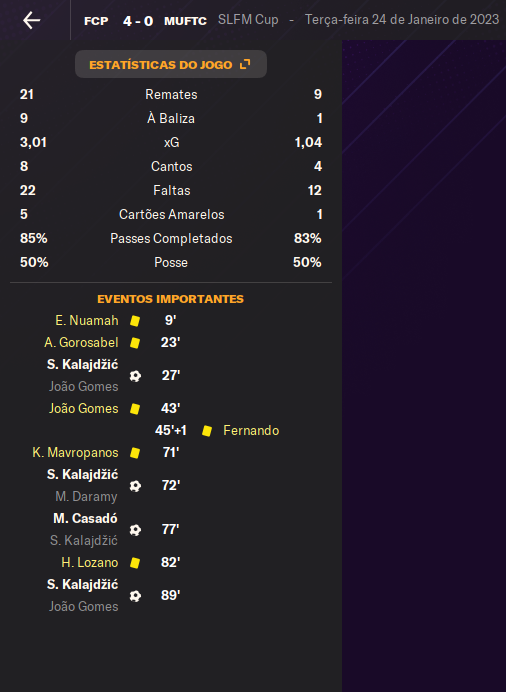Click E. Nuamah's yellow card icon

click(x=135, y=320)
